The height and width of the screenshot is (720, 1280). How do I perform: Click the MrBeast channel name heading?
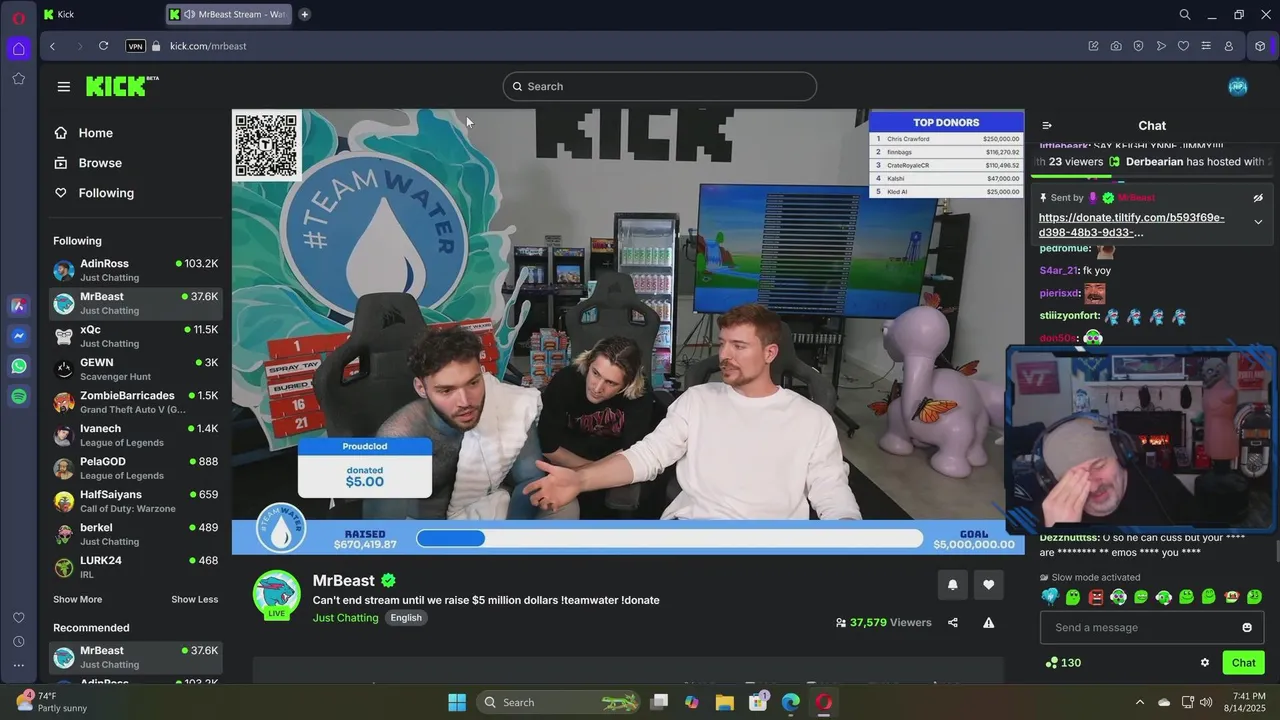click(x=344, y=581)
